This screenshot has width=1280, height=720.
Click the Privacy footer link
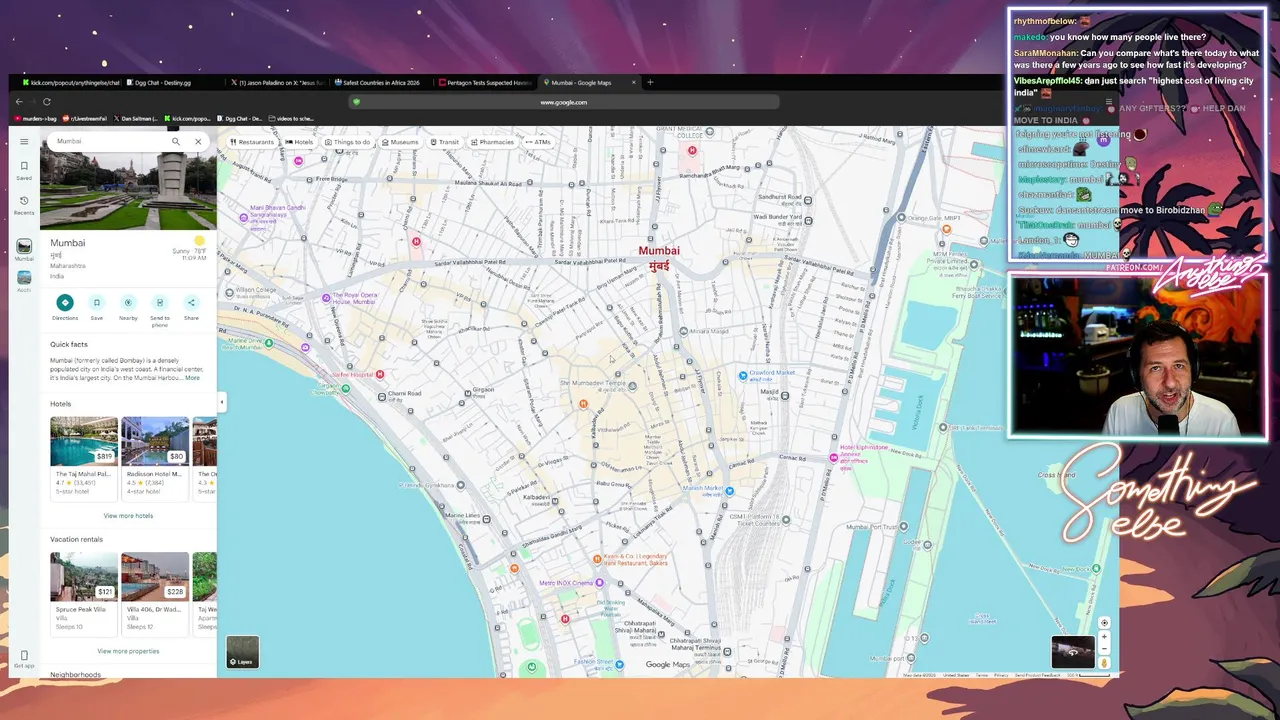click(1001, 675)
